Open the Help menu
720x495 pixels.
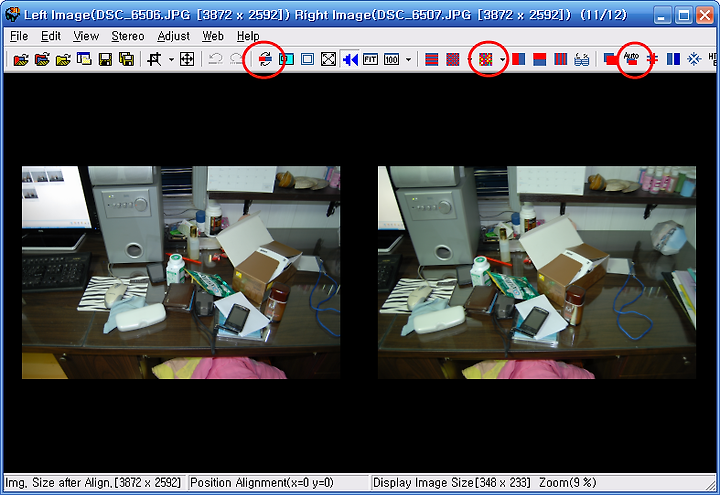click(x=248, y=36)
